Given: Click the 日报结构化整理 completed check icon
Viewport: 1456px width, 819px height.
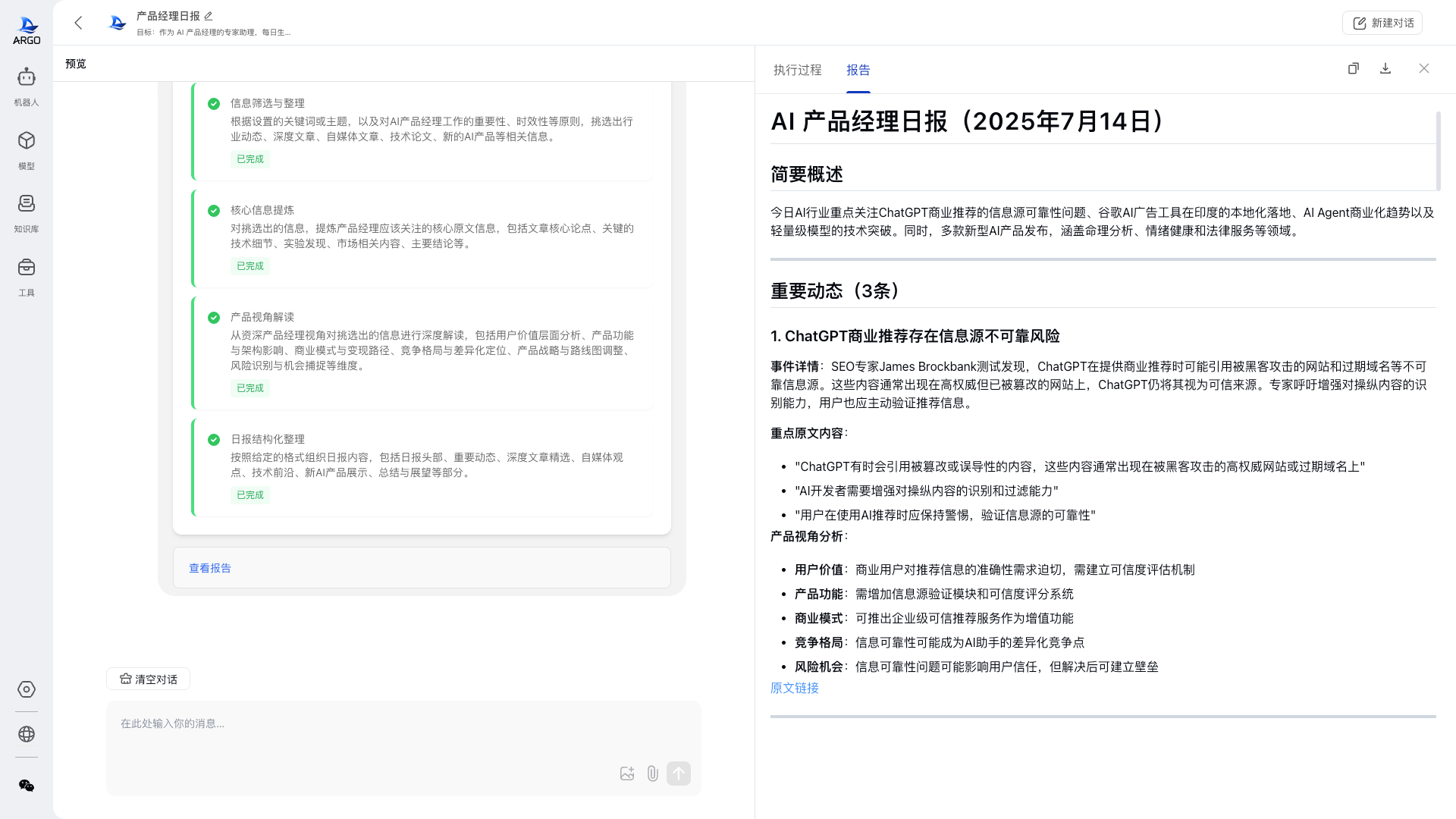Looking at the screenshot, I should 214,440.
